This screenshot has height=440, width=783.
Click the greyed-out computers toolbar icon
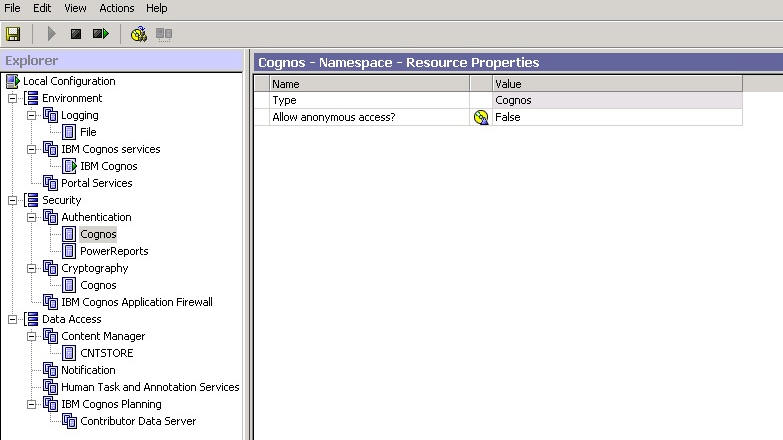coord(164,34)
